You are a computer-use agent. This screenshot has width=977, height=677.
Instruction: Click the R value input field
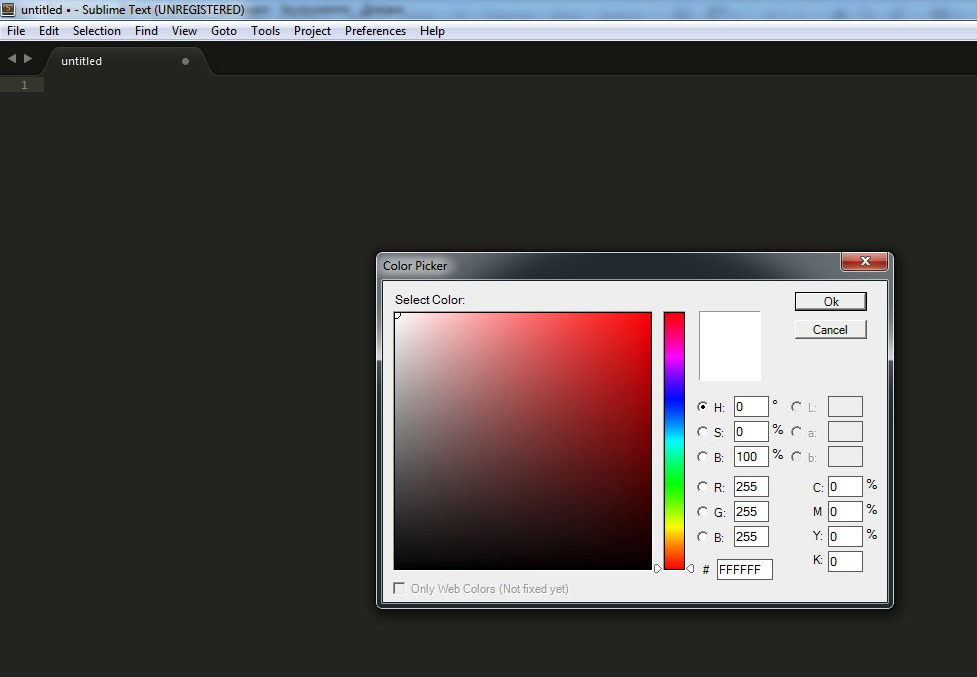pos(751,486)
